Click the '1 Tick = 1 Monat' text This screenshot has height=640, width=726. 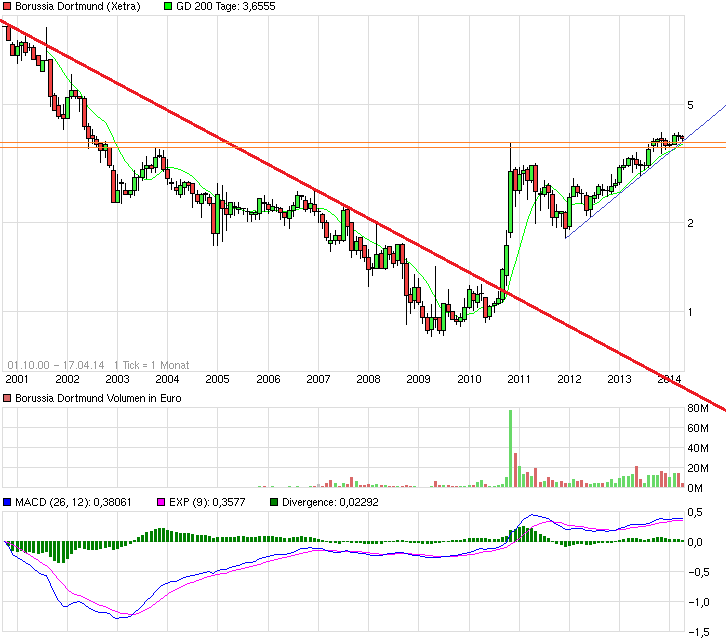tap(151, 365)
